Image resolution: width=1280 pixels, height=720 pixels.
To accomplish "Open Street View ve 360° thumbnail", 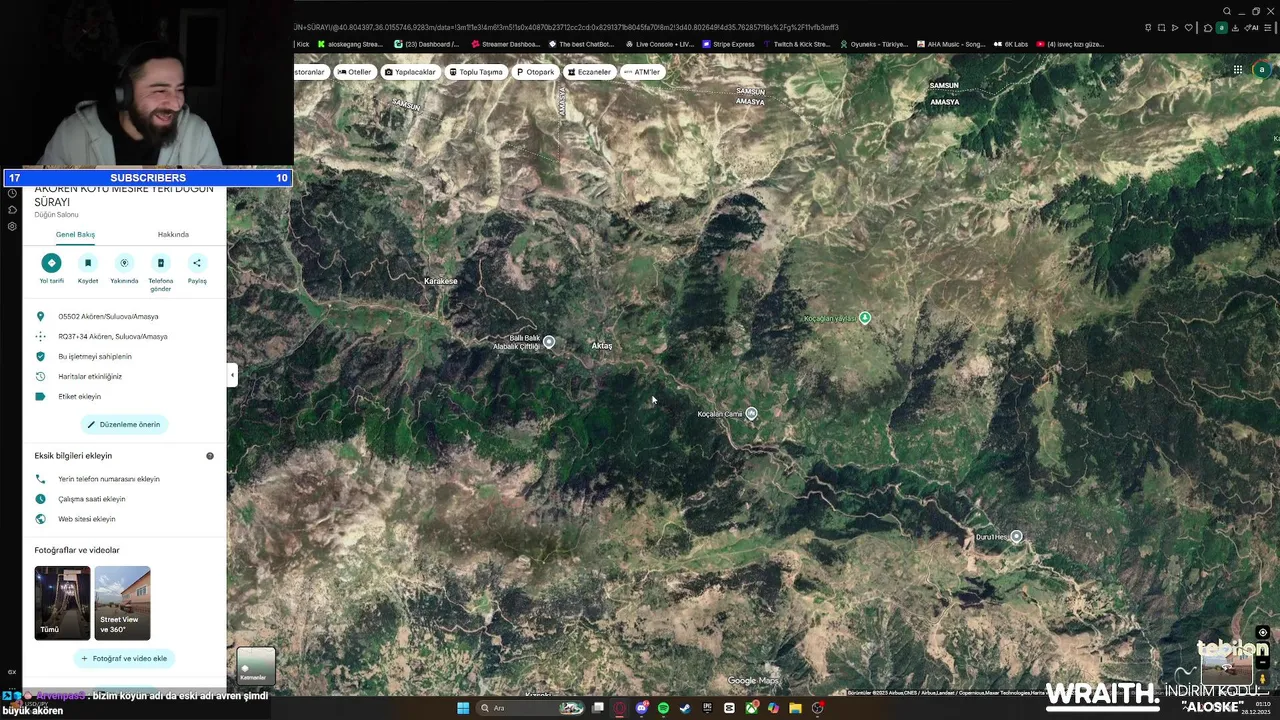I will pyautogui.click(x=123, y=603).
